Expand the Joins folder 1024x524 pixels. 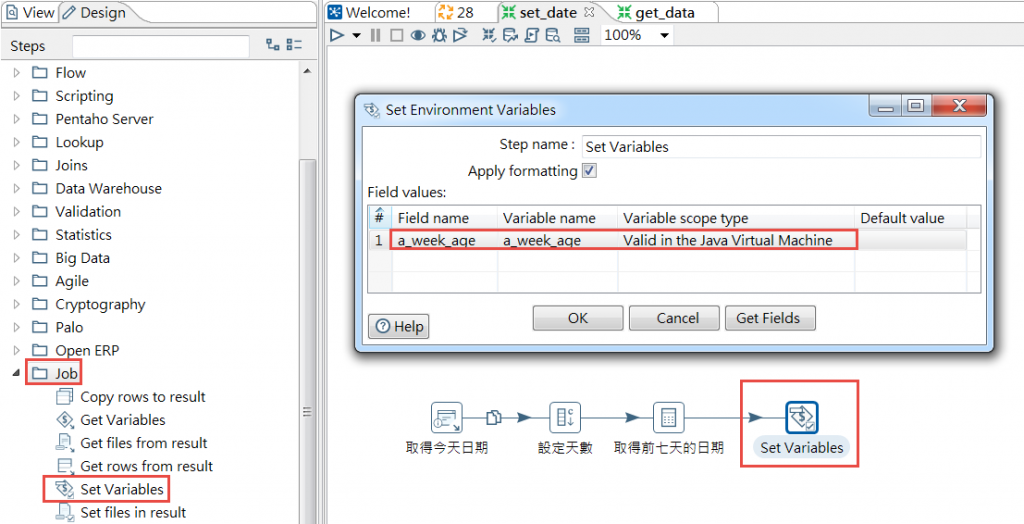(17, 165)
